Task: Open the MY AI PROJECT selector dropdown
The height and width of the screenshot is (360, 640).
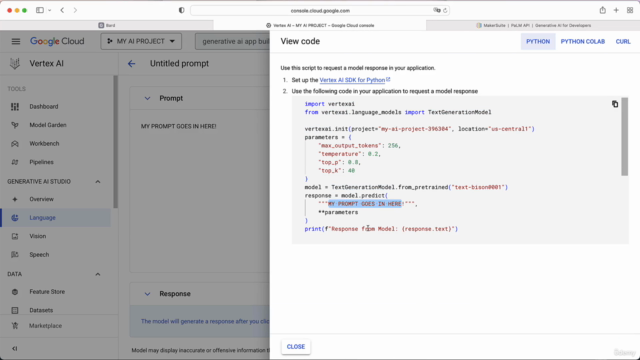Action: point(141,41)
